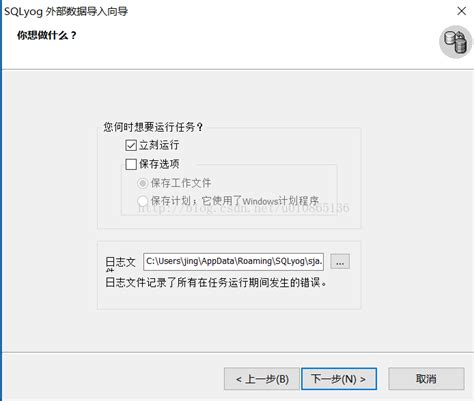474x401 pixels.
Task: Click the database import icon in header
Action: 455,42
